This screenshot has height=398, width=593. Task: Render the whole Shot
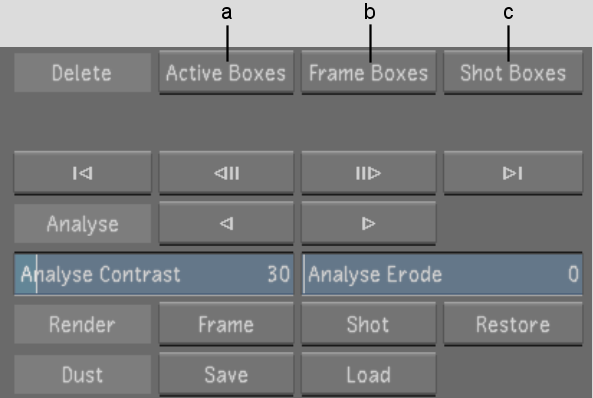point(368,324)
